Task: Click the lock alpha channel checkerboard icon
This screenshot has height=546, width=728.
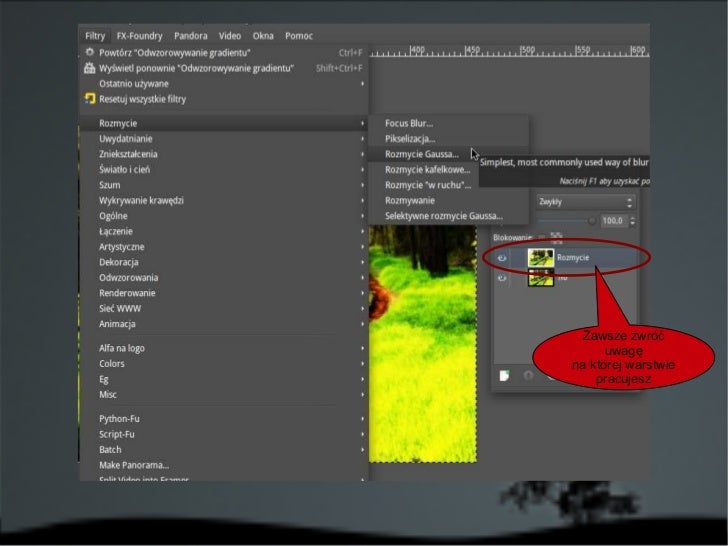Action: pos(556,237)
